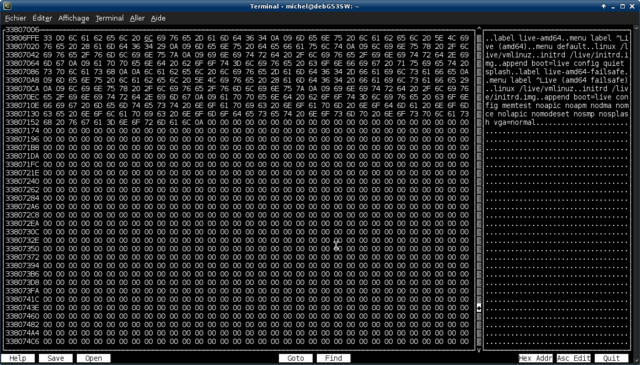Click ASCII line '.menu label ^Live (amd64 failsafe)'
640x365 pixels.
pyautogui.click(x=557, y=80)
